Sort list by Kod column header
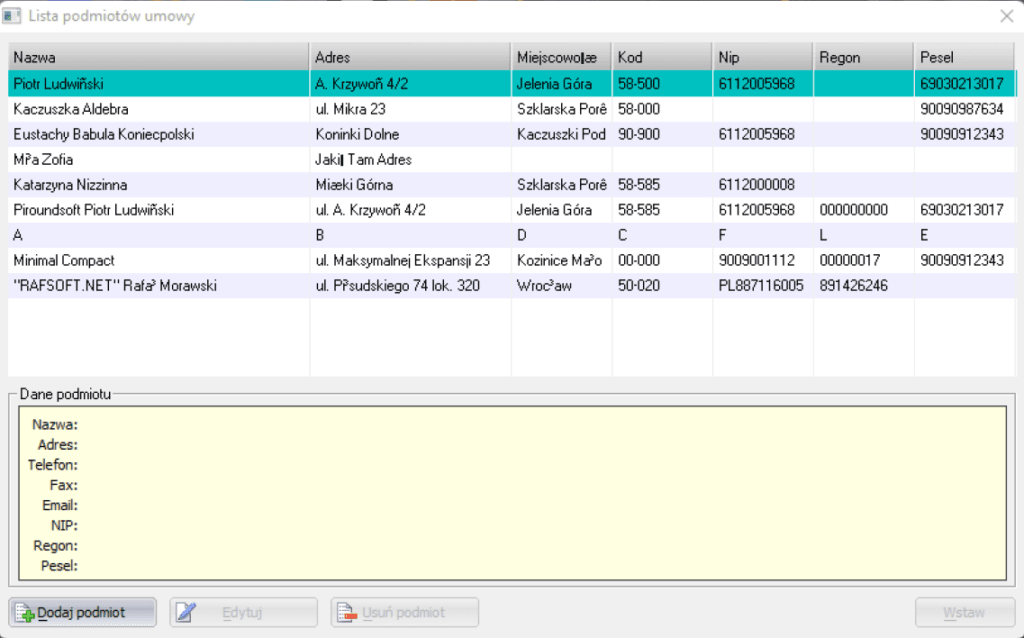Viewport: 1024px width, 638px height. coord(661,57)
